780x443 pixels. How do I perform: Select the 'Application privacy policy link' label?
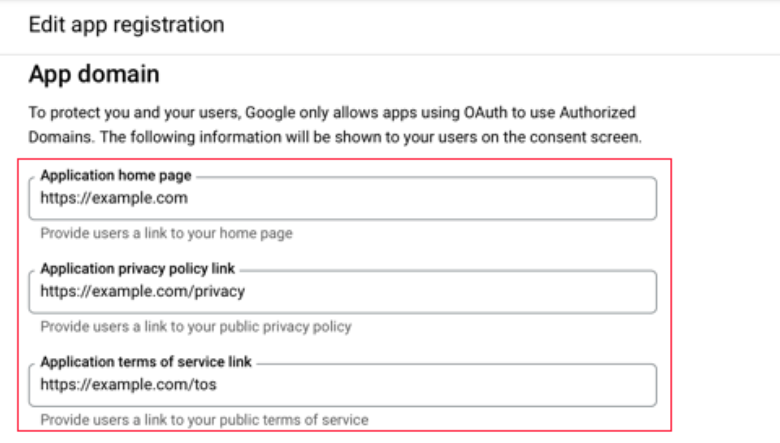pyautogui.click(x=138, y=269)
